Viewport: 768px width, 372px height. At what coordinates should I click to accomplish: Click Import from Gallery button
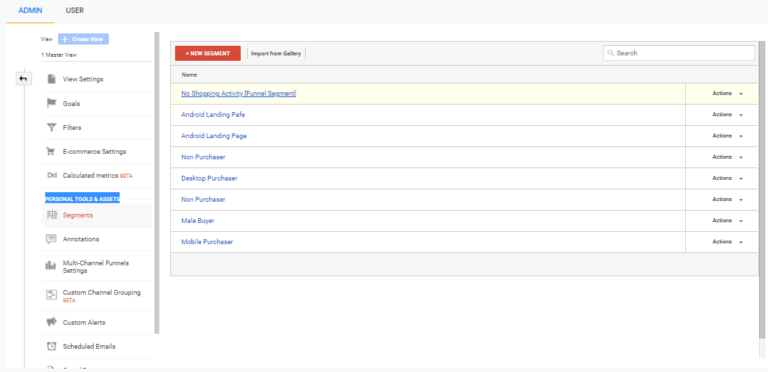pos(276,53)
